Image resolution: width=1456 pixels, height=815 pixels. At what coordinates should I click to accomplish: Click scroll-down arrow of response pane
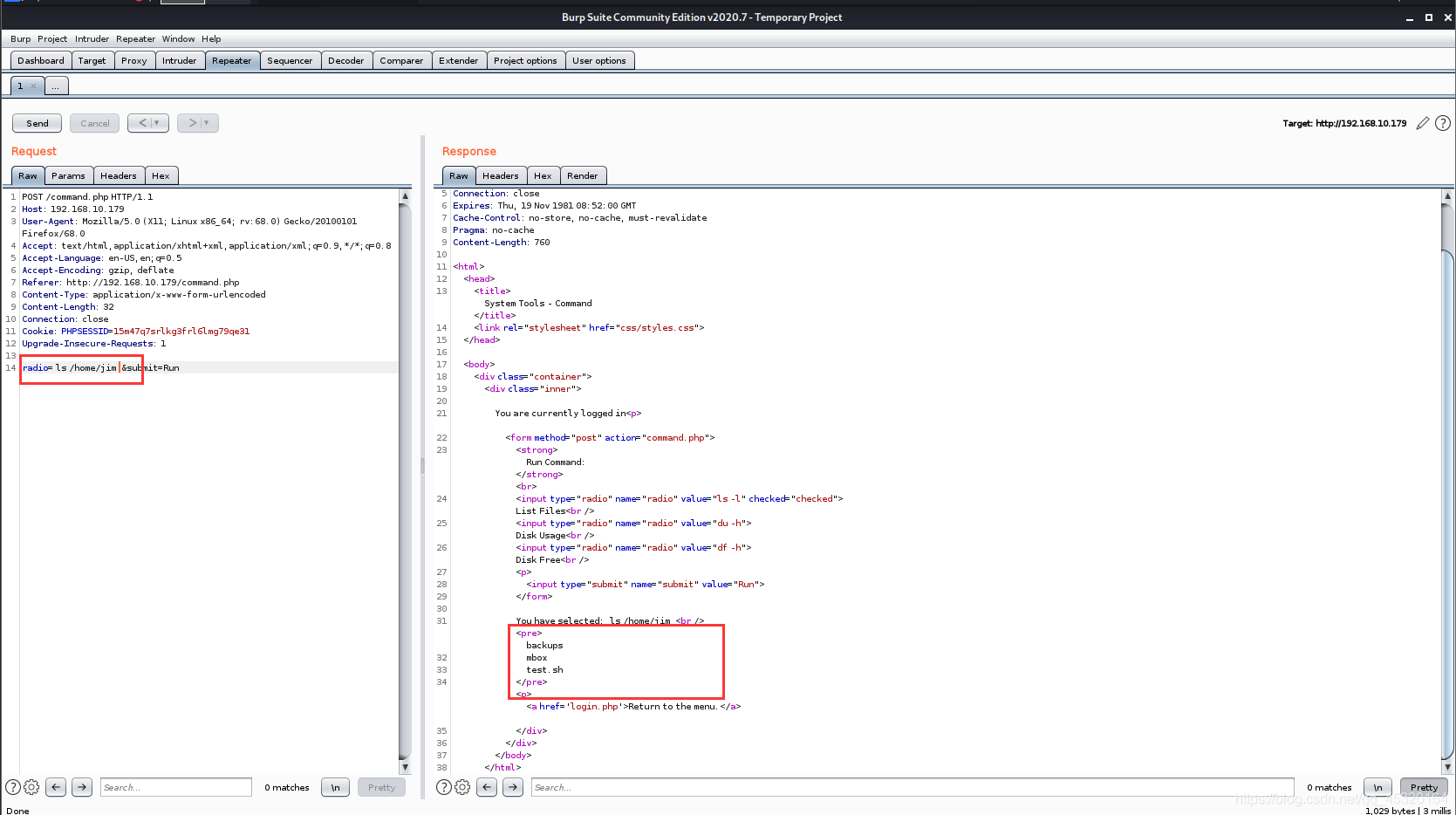1447,767
